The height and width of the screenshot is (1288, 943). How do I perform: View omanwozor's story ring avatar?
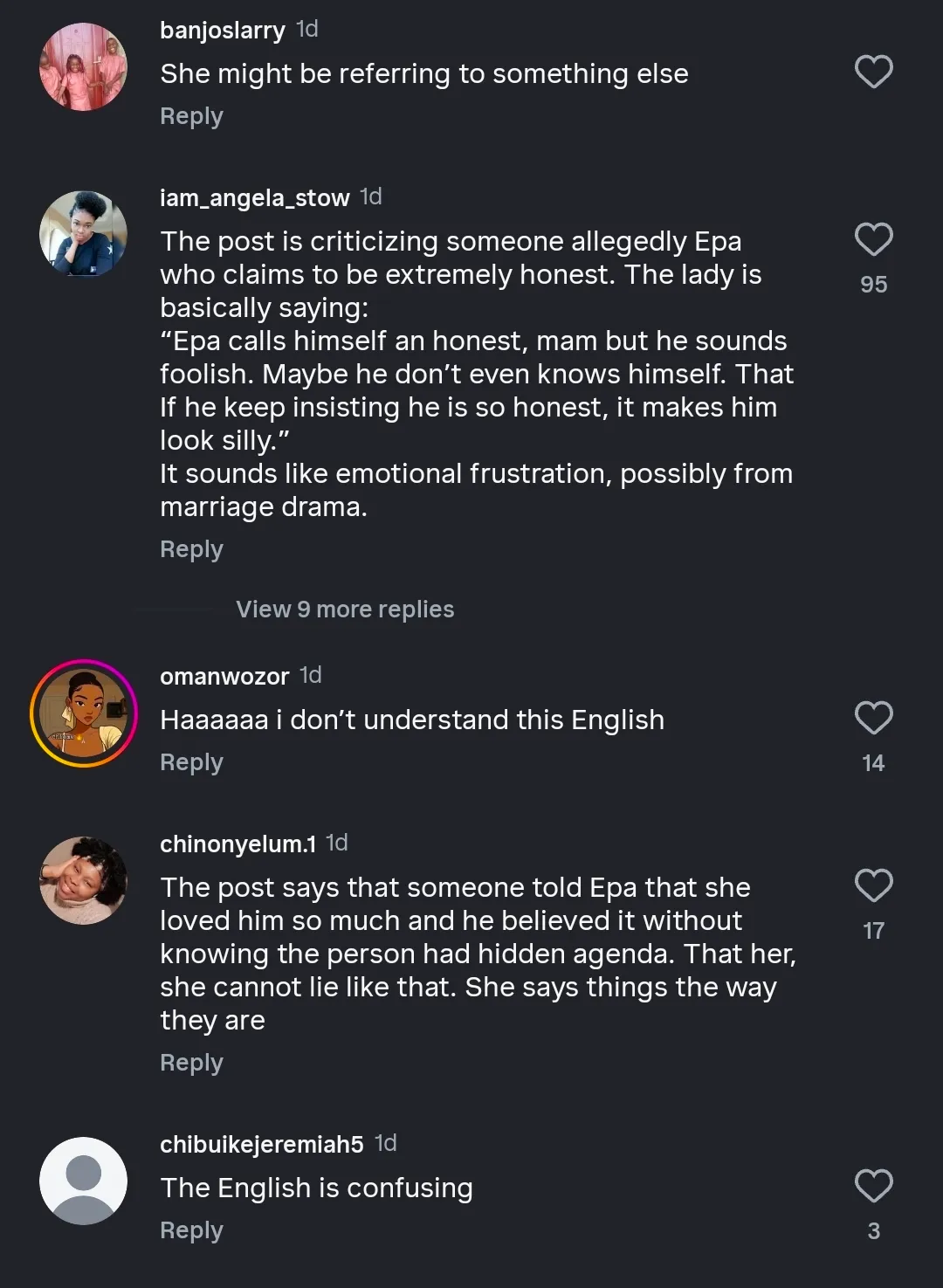(x=84, y=713)
